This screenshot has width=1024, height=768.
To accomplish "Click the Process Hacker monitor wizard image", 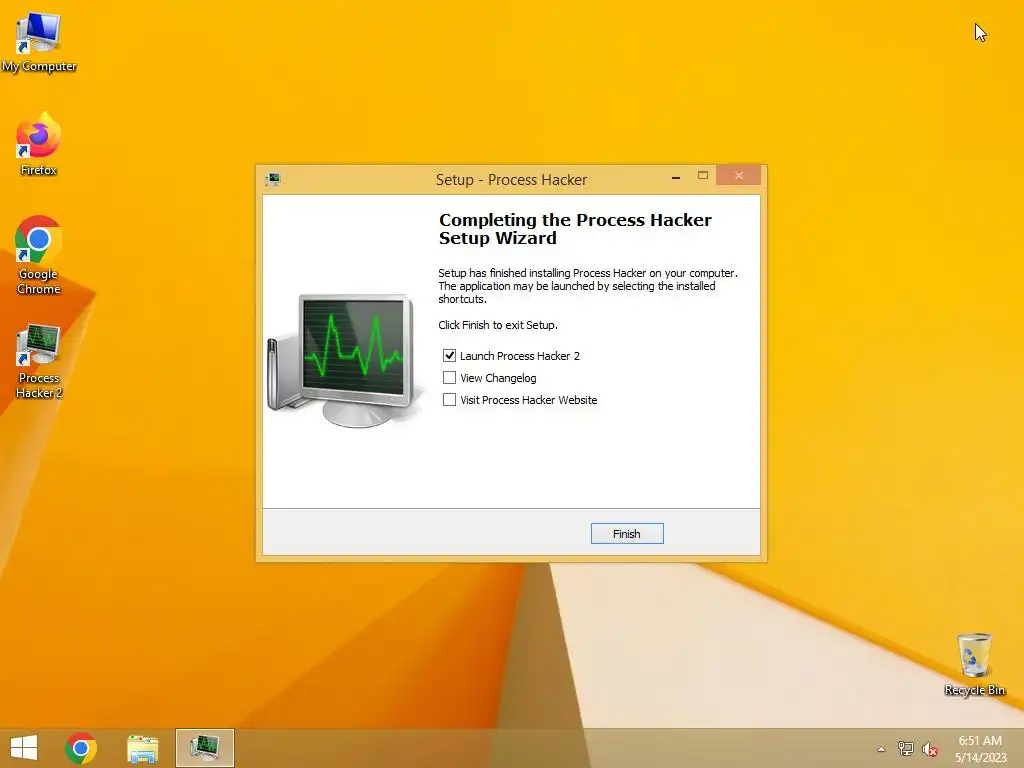I will click(344, 360).
